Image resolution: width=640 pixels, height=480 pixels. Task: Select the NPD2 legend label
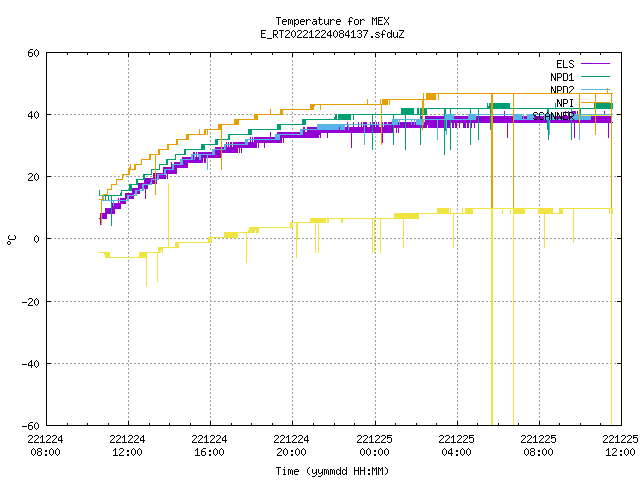pos(562,90)
